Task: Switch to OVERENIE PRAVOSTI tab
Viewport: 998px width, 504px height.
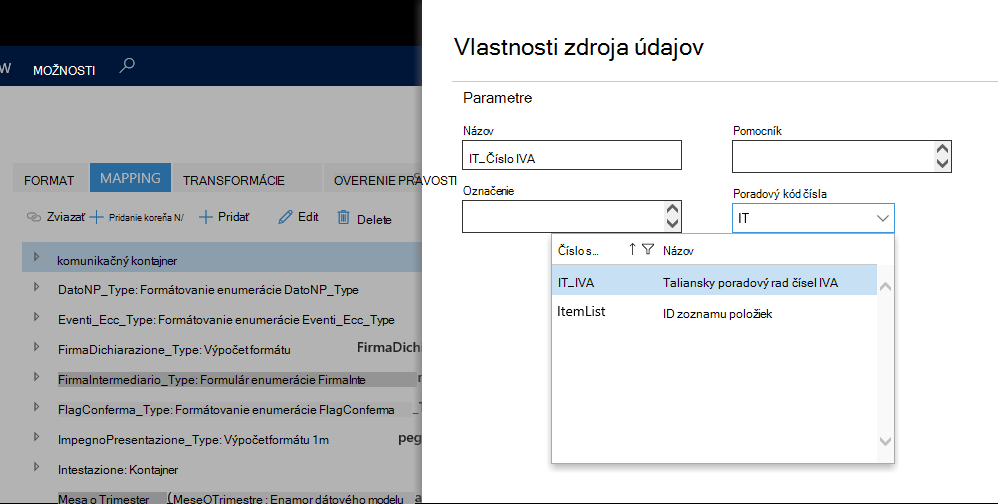Action: coord(395,181)
